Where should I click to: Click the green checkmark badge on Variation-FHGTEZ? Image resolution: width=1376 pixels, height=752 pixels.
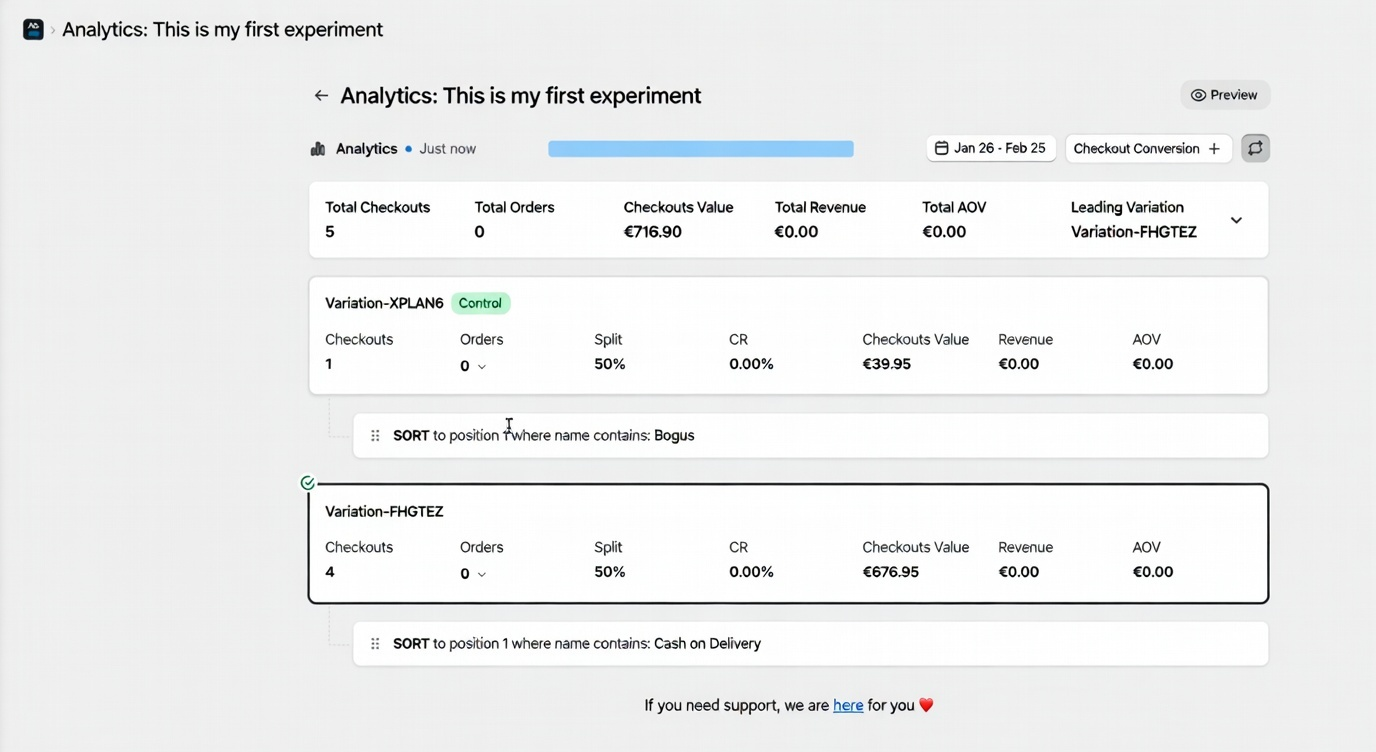coord(308,483)
